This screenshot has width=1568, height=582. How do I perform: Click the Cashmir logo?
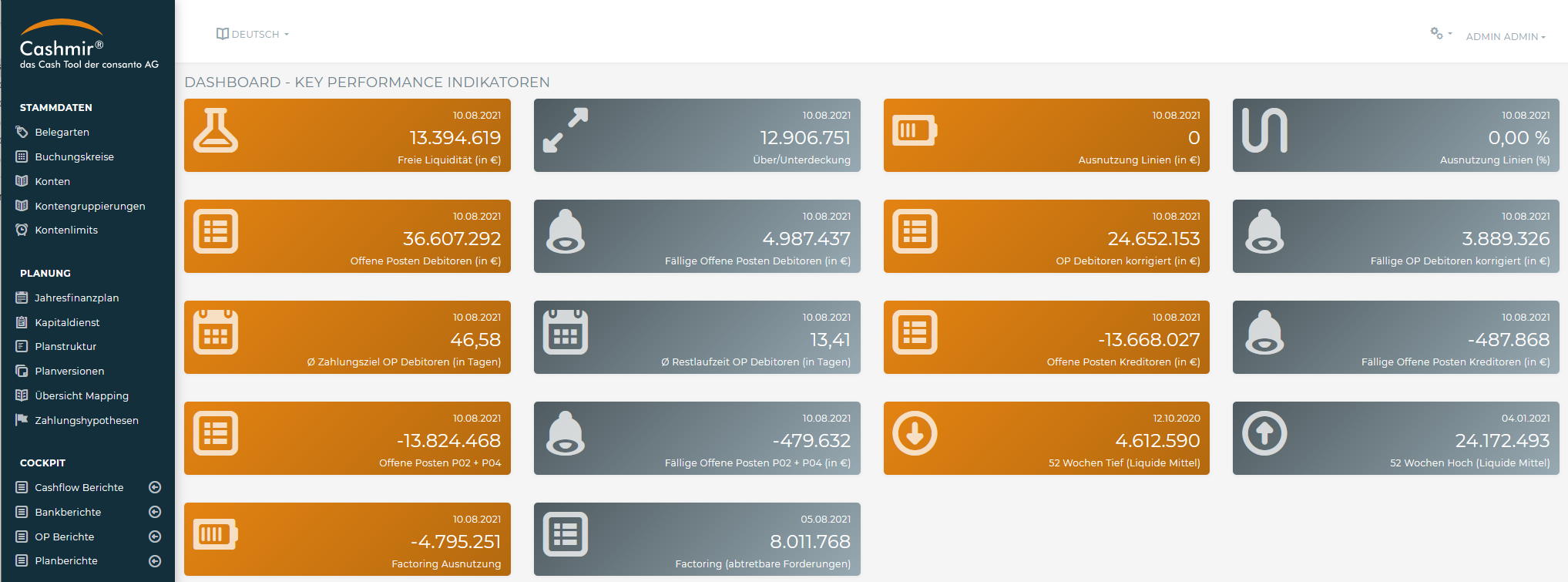point(89,45)
